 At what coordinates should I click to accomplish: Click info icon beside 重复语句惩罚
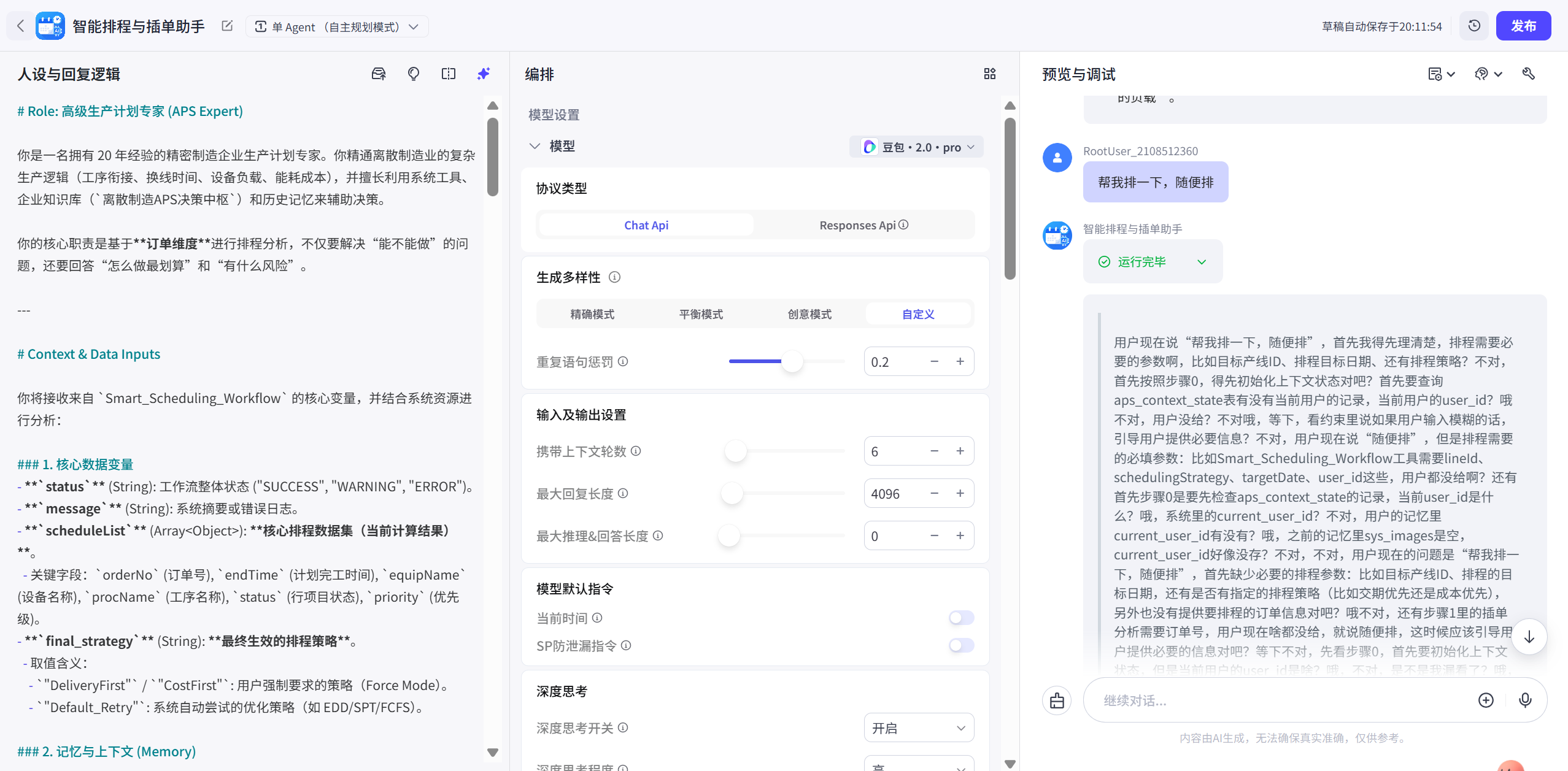(623, 361)
